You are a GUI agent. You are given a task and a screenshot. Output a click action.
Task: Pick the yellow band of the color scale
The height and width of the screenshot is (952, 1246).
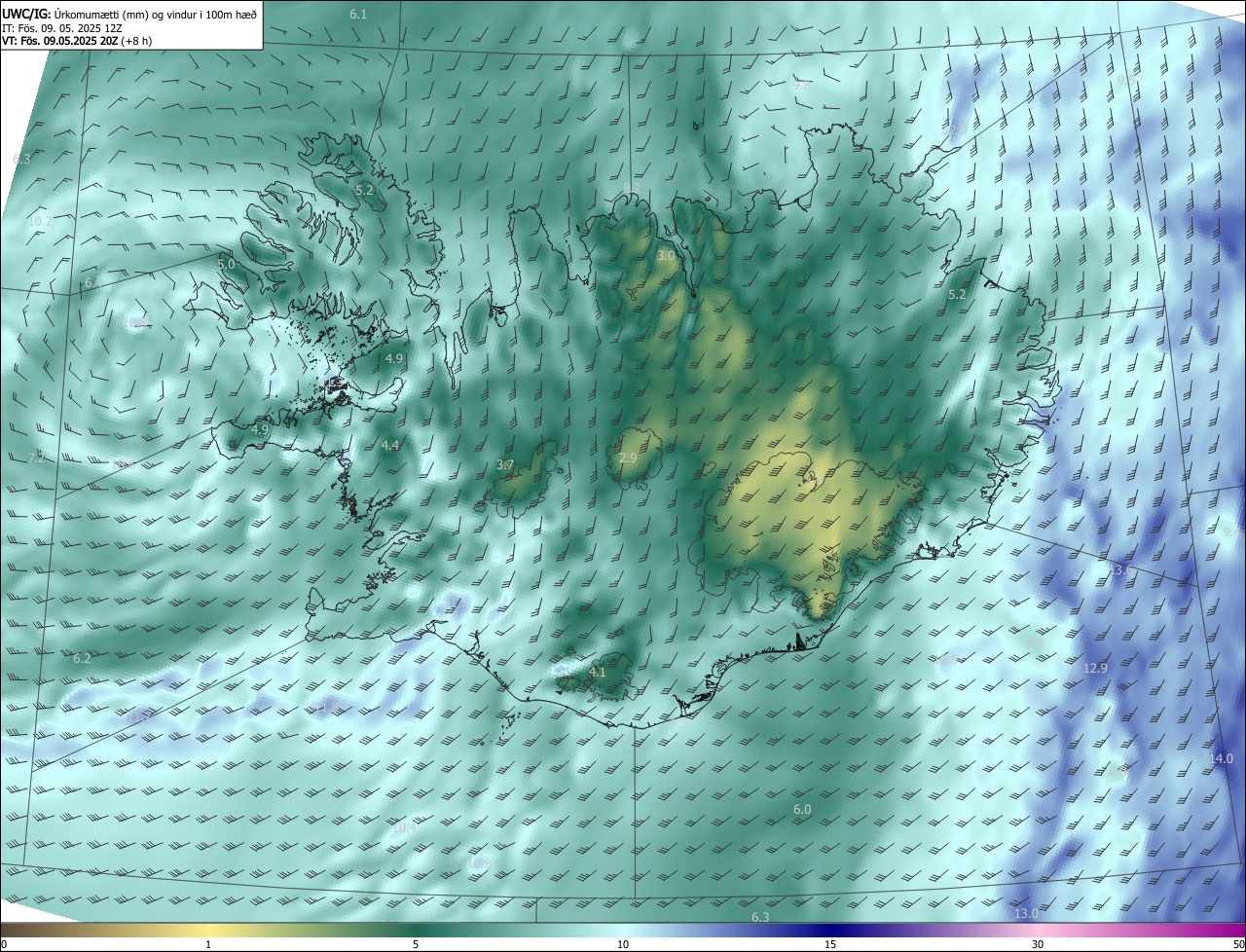209,930
